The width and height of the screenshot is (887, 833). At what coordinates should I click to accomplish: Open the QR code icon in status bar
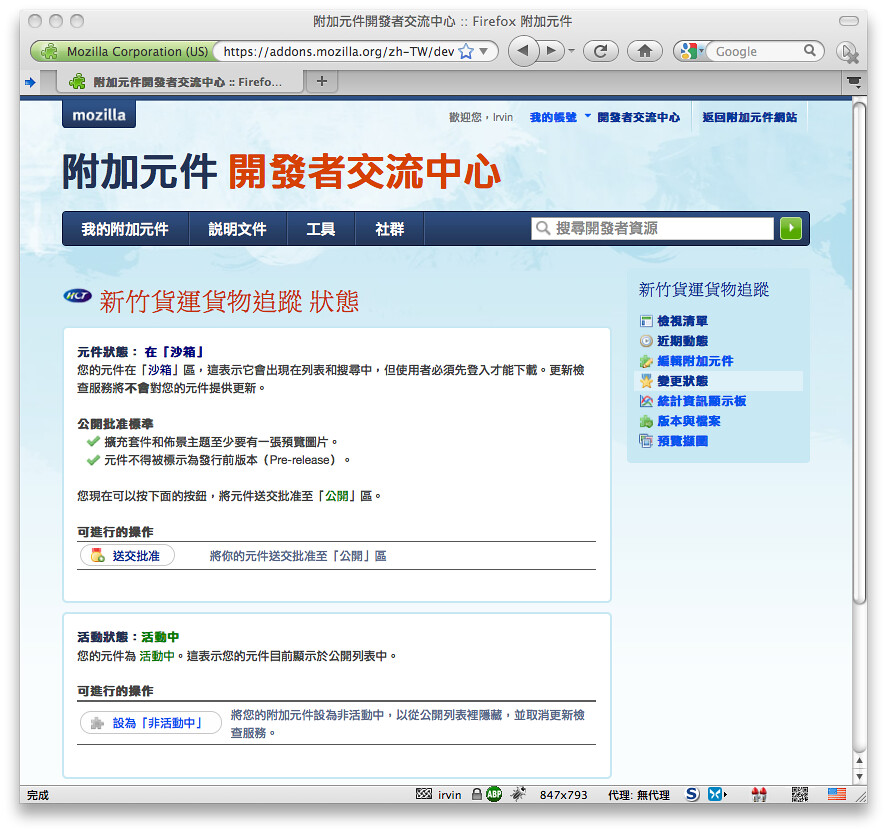[799, 794]
